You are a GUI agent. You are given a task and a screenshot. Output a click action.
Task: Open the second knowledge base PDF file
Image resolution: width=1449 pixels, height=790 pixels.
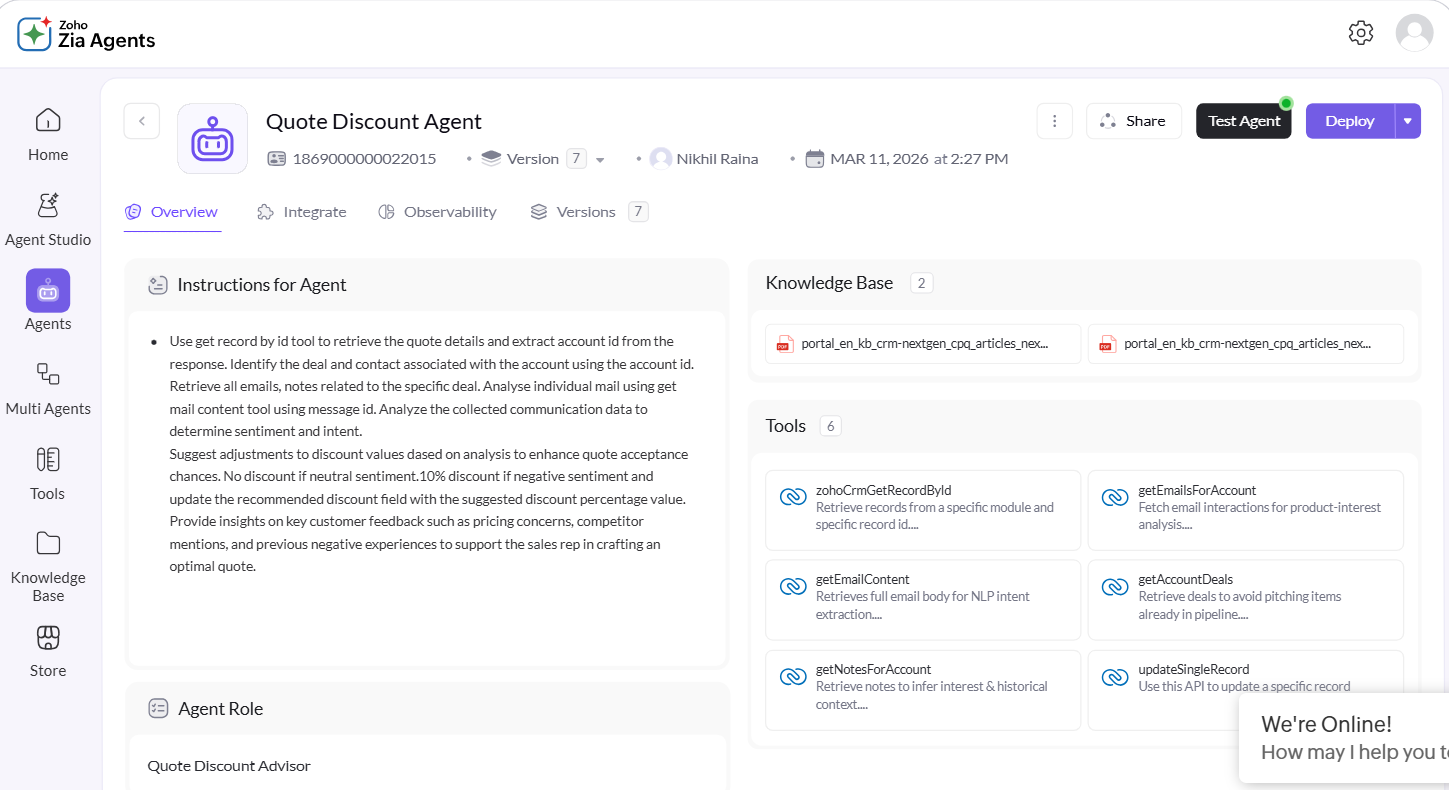pyautogui.click(x=1246, y=344)
